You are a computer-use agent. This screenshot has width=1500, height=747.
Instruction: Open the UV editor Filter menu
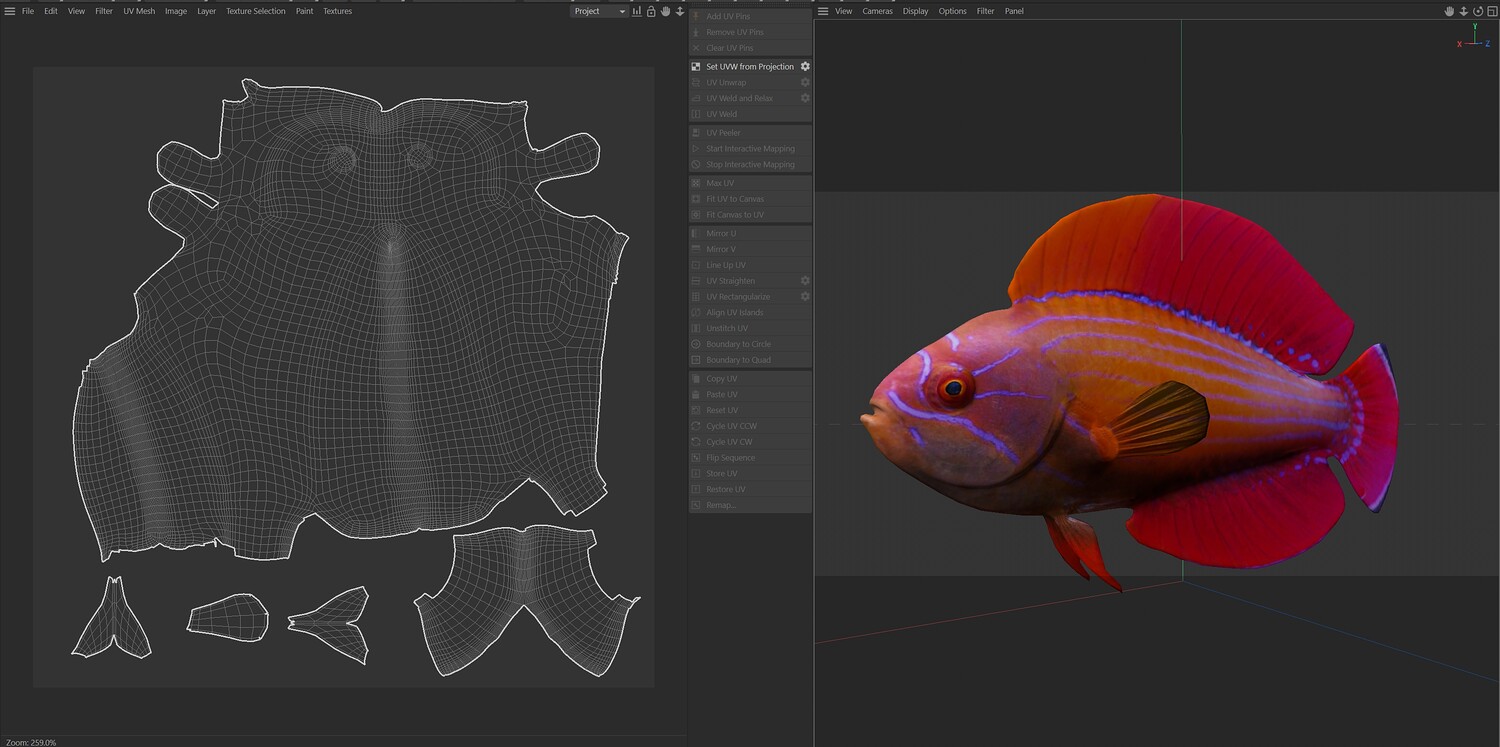[104, 11]
